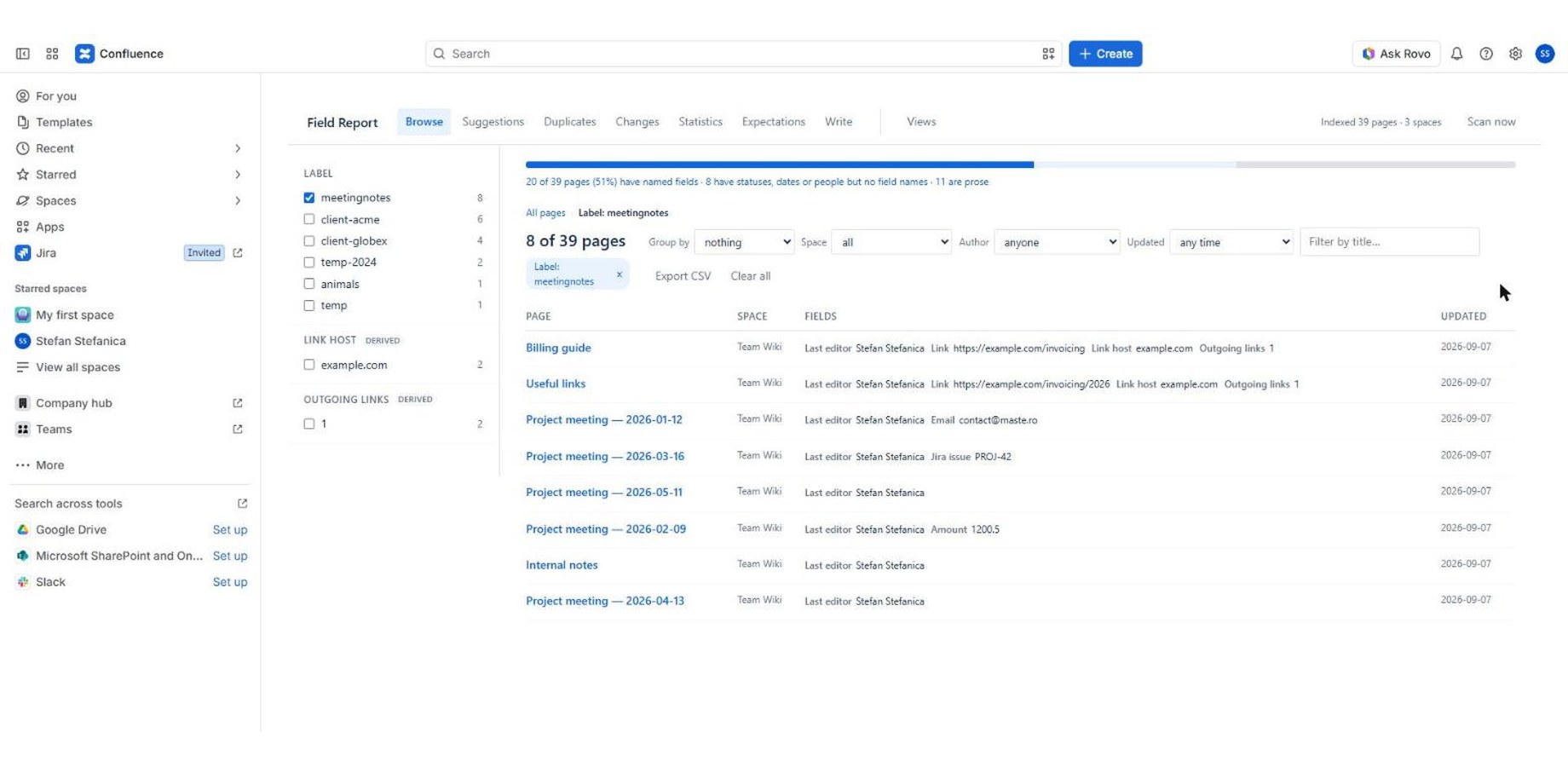The image size is (1568, 767).
Task: Check the temp-2024 label checkbox
Action: 309,262
